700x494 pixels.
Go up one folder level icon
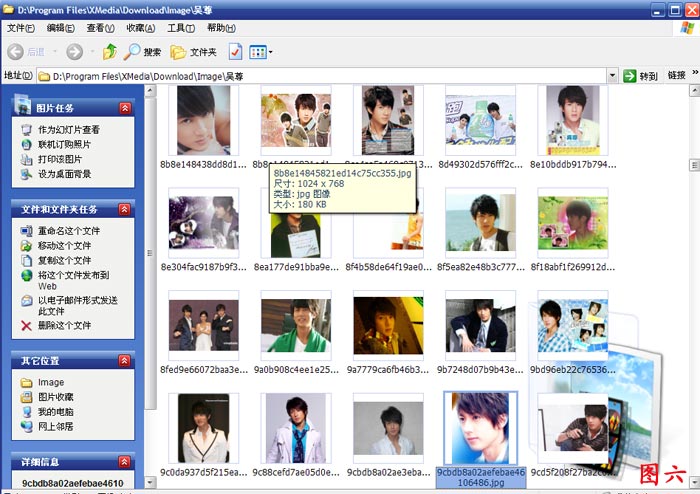(x=110, y=52)
